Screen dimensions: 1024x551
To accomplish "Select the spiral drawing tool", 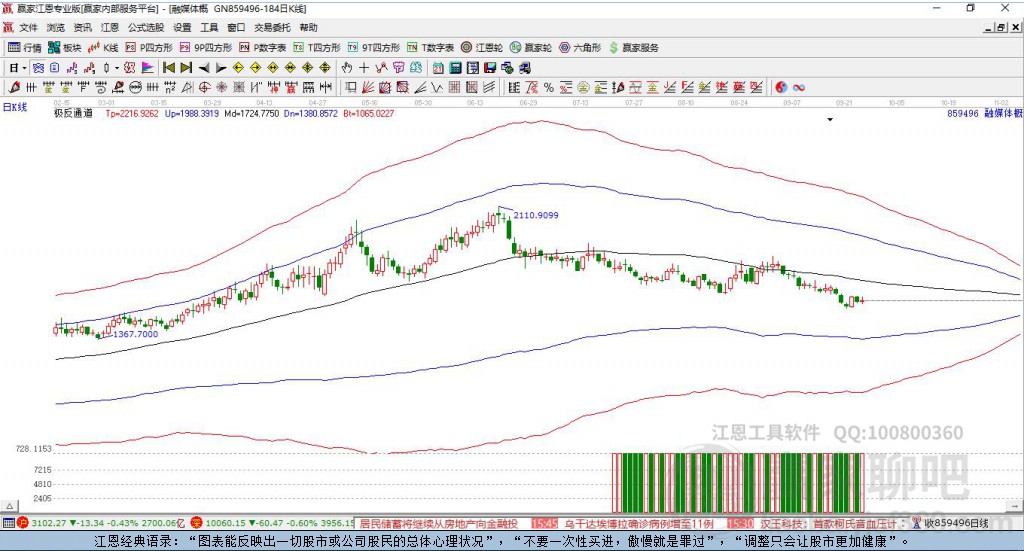I will [100, 87].
